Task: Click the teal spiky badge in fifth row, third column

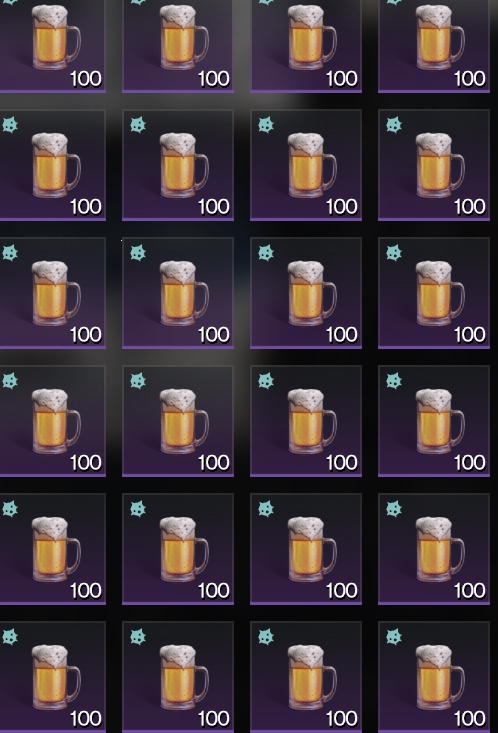Action: pos(266,509)
